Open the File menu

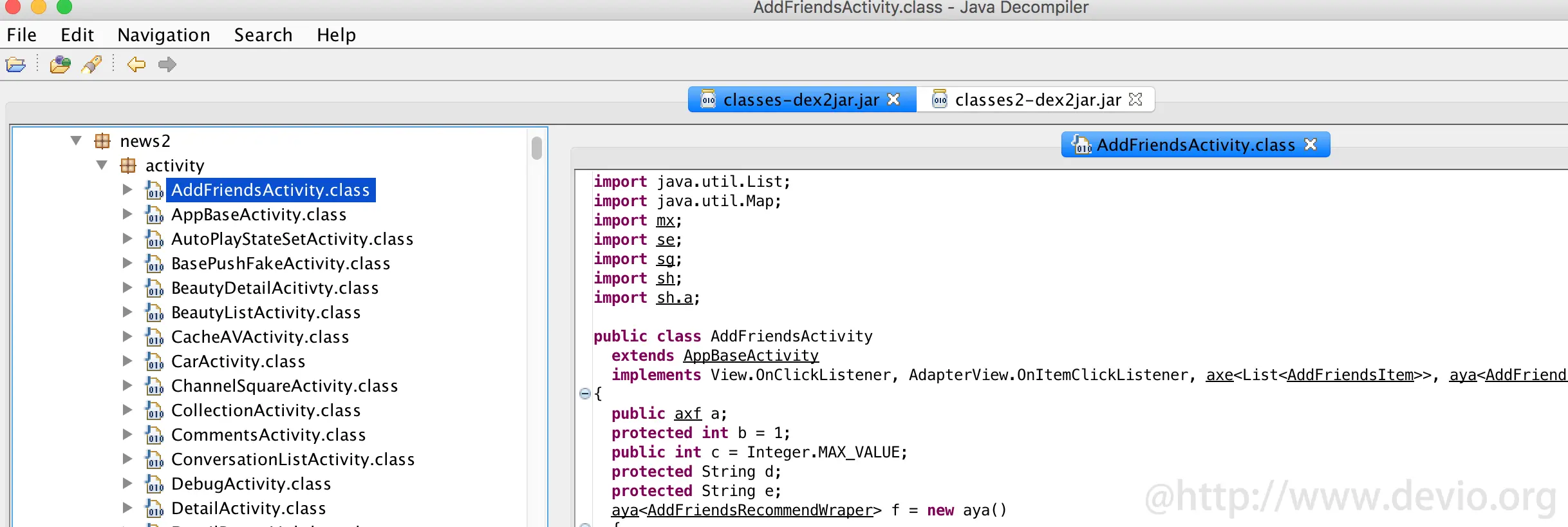click(x=22, y=35)
